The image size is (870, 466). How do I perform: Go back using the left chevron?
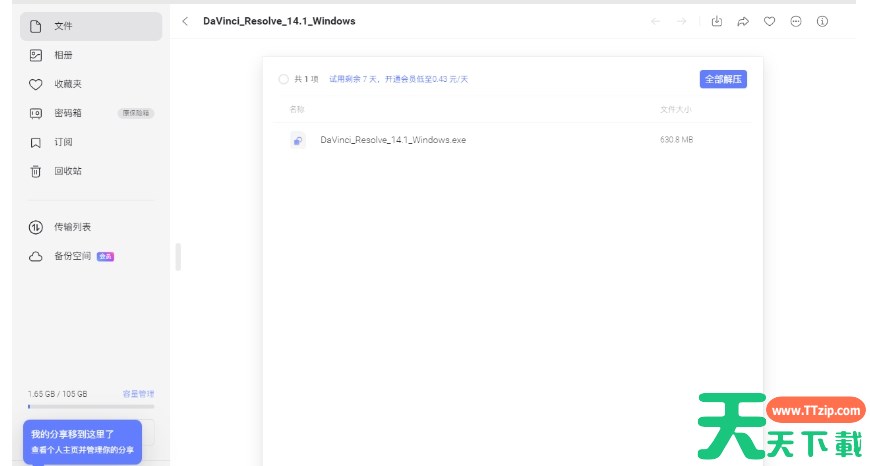tap(185, 21)
